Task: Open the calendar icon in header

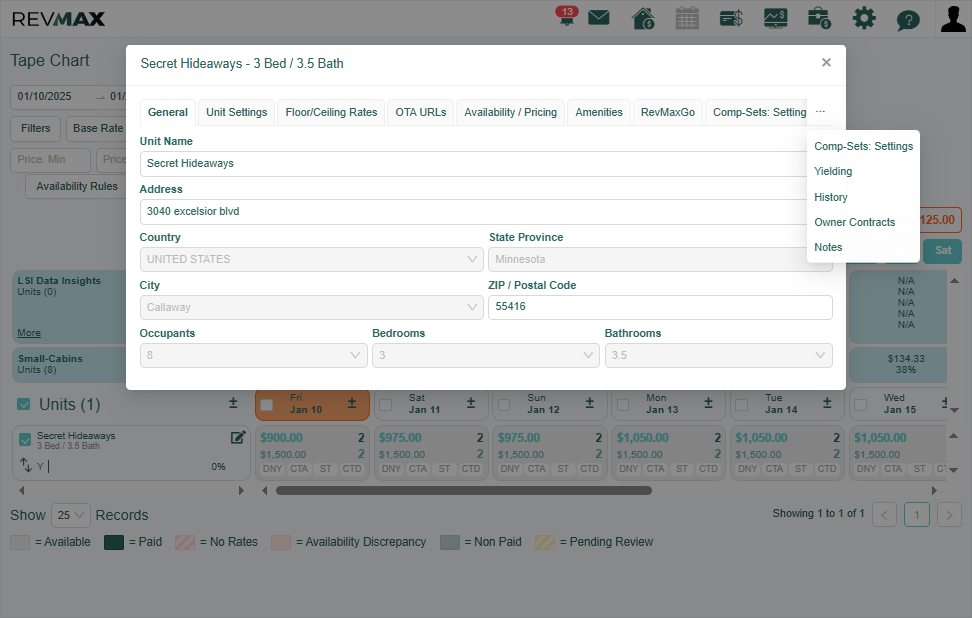Action: (x=687, y=18)
